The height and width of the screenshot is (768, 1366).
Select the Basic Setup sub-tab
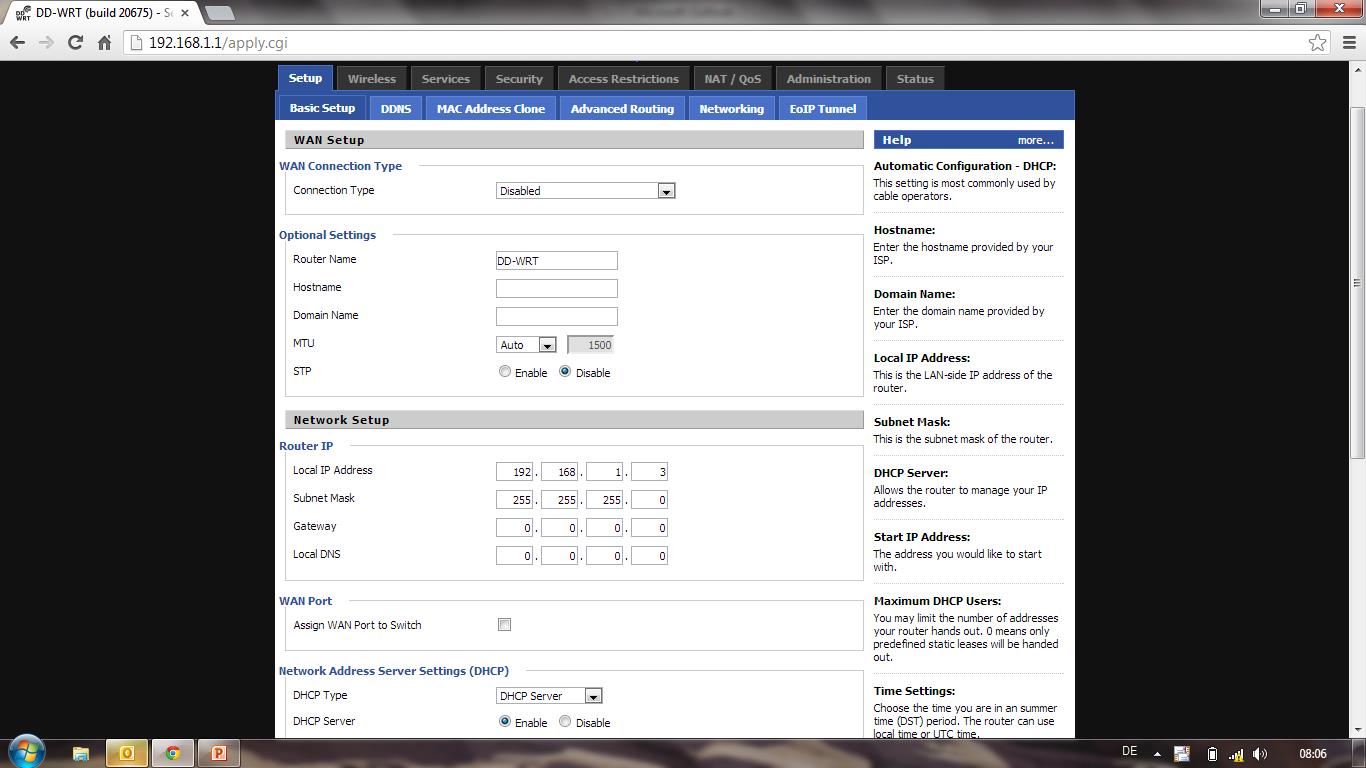pos(322,108)
